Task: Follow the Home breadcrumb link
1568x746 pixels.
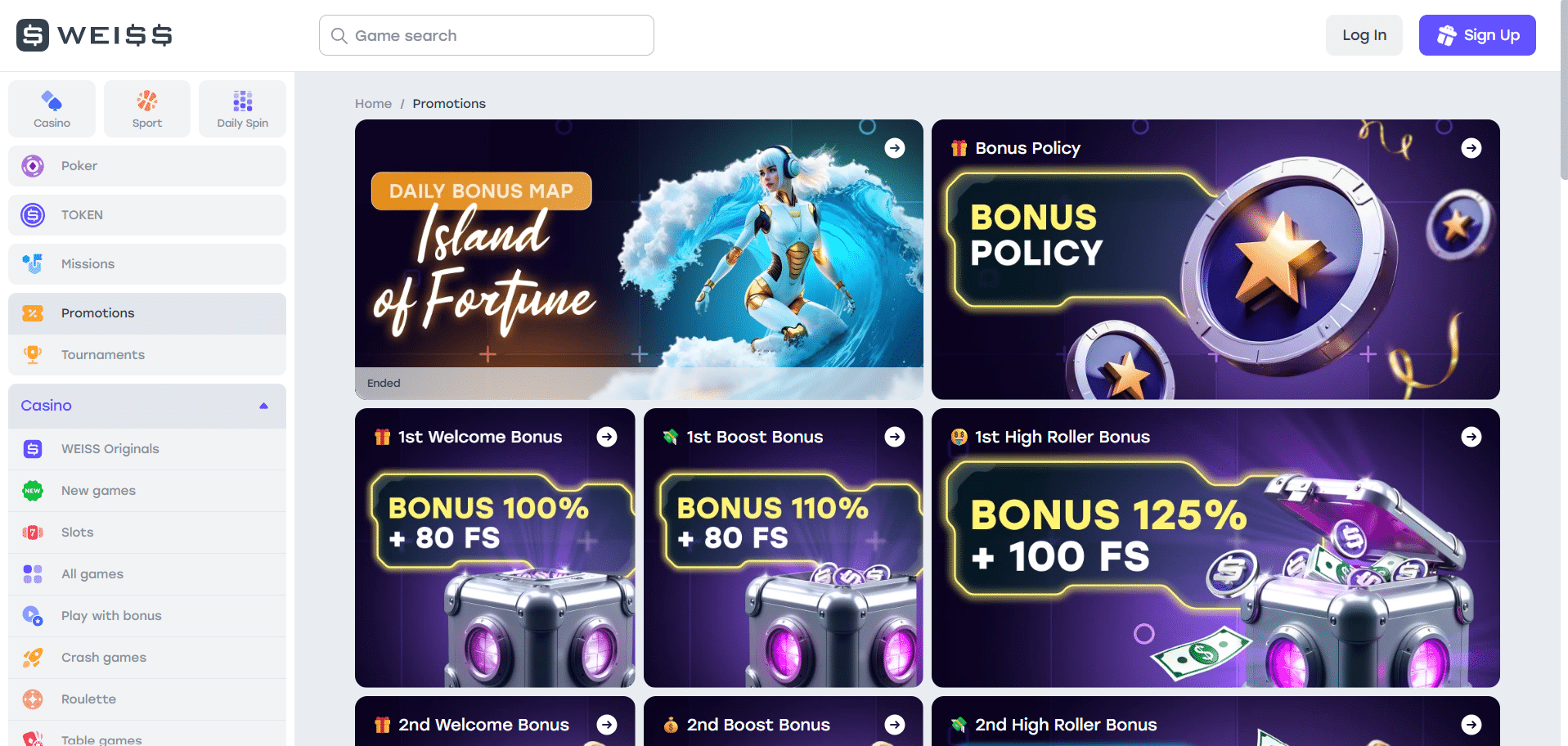Action: (x=373, y=104)
